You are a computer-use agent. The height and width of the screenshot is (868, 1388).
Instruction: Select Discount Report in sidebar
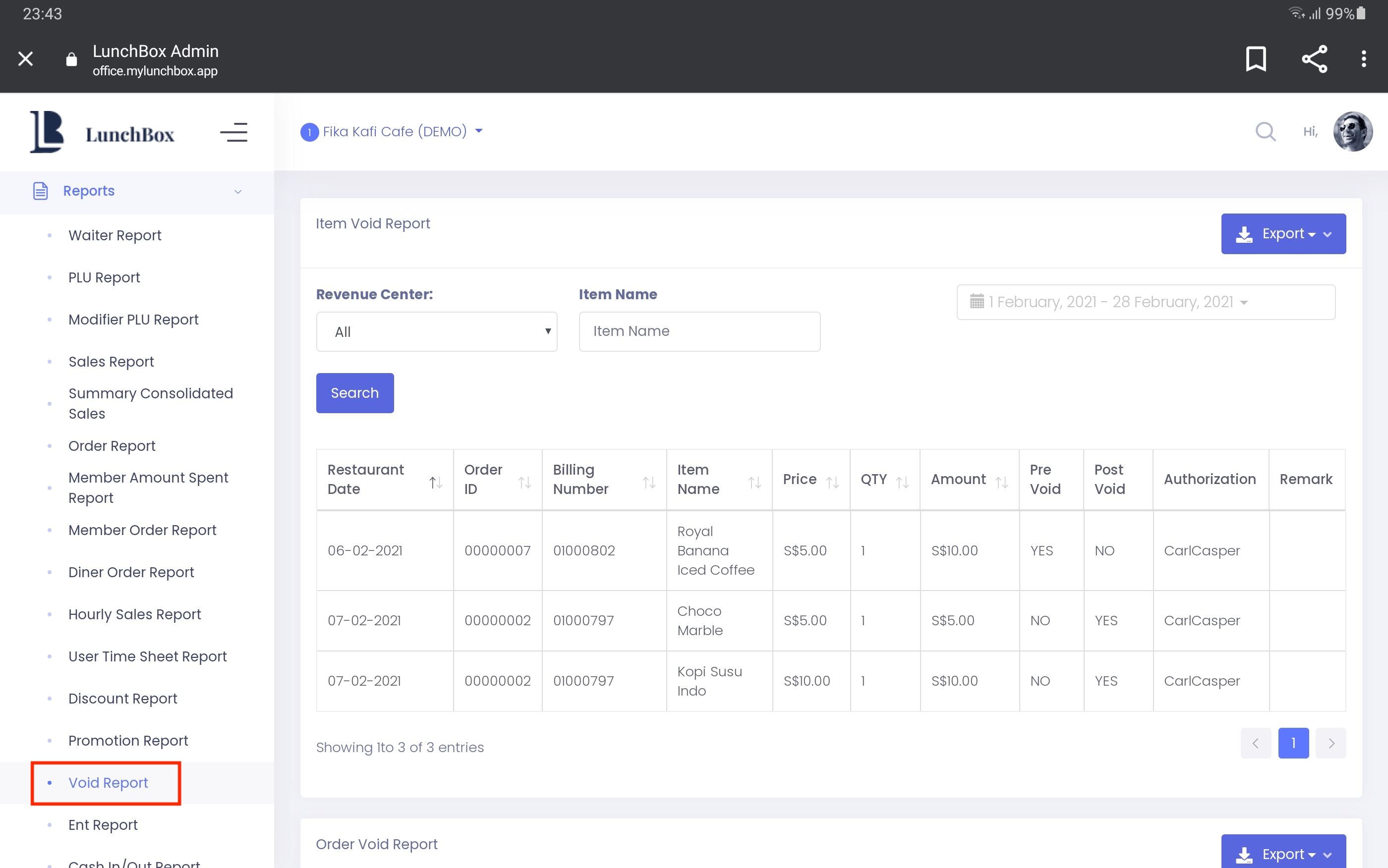coord(122,699)
